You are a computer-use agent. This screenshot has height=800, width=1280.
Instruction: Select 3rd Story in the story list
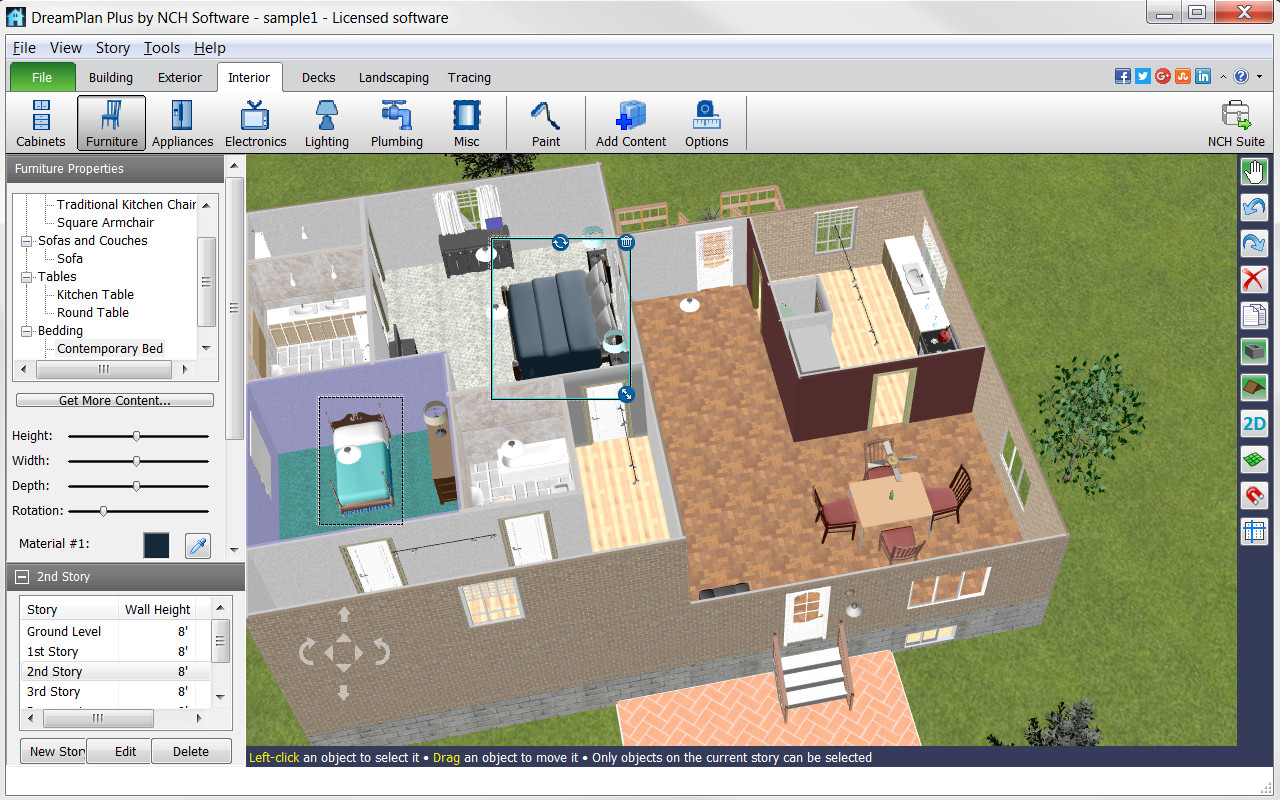(x=53, y=691)
